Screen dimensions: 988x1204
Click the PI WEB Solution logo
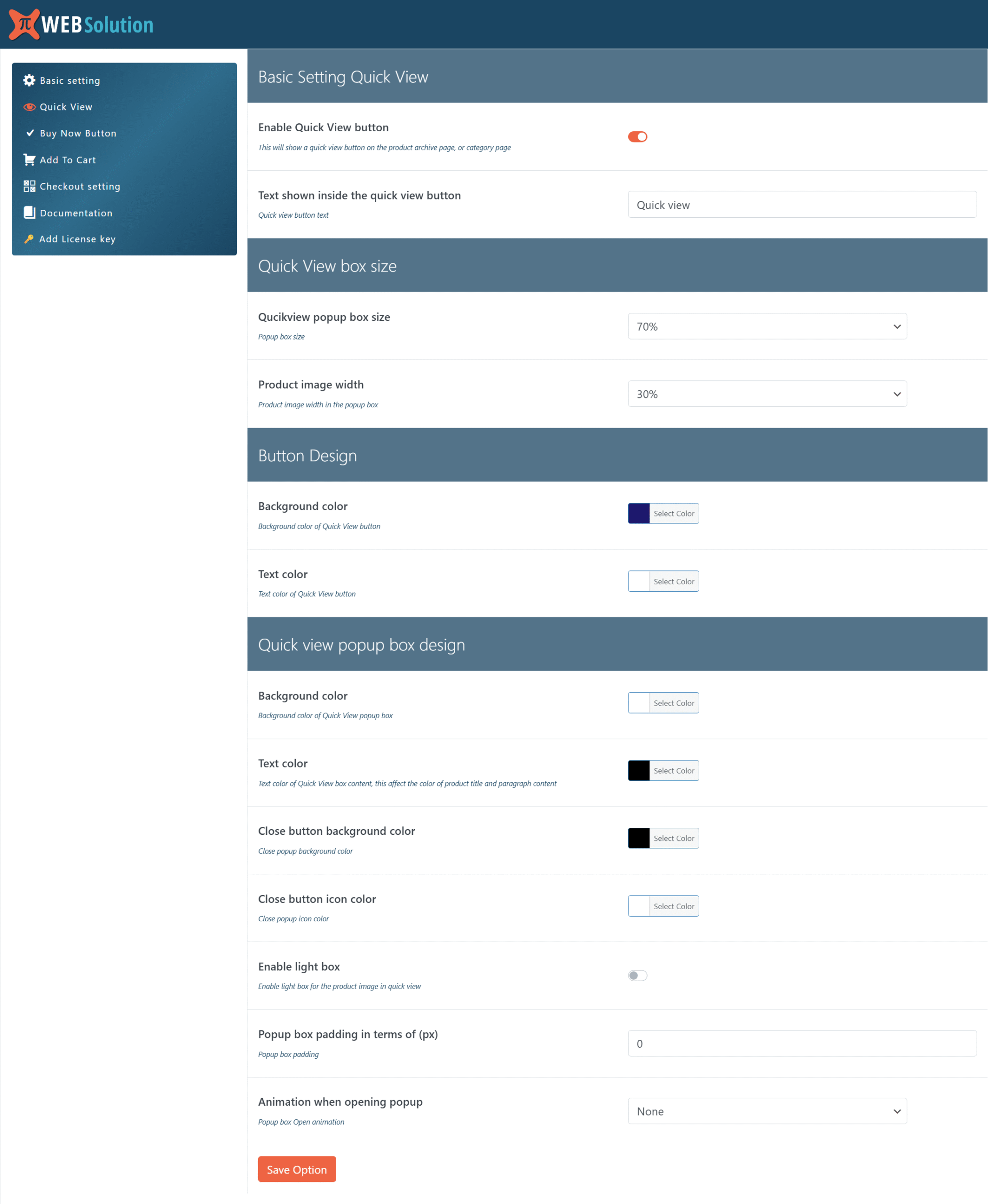[x=81, y=24]
